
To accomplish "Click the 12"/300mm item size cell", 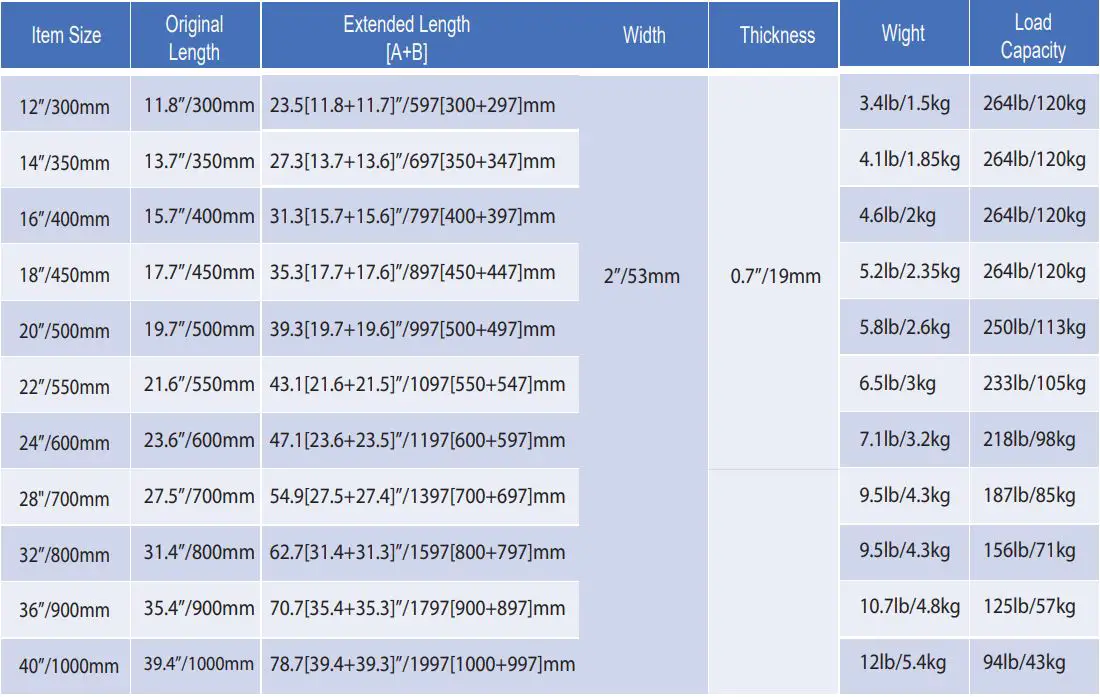I will [65, 106].
